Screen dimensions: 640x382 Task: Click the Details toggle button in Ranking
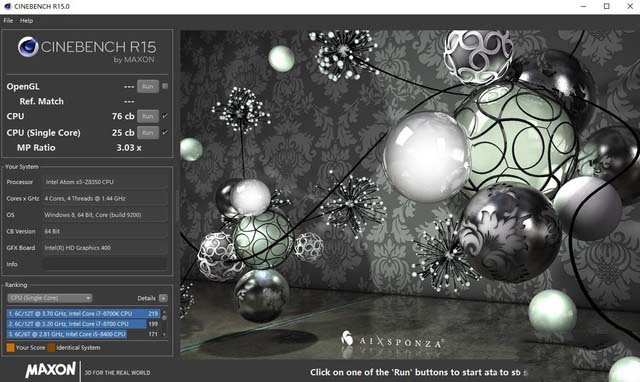(x=163, y=298)
